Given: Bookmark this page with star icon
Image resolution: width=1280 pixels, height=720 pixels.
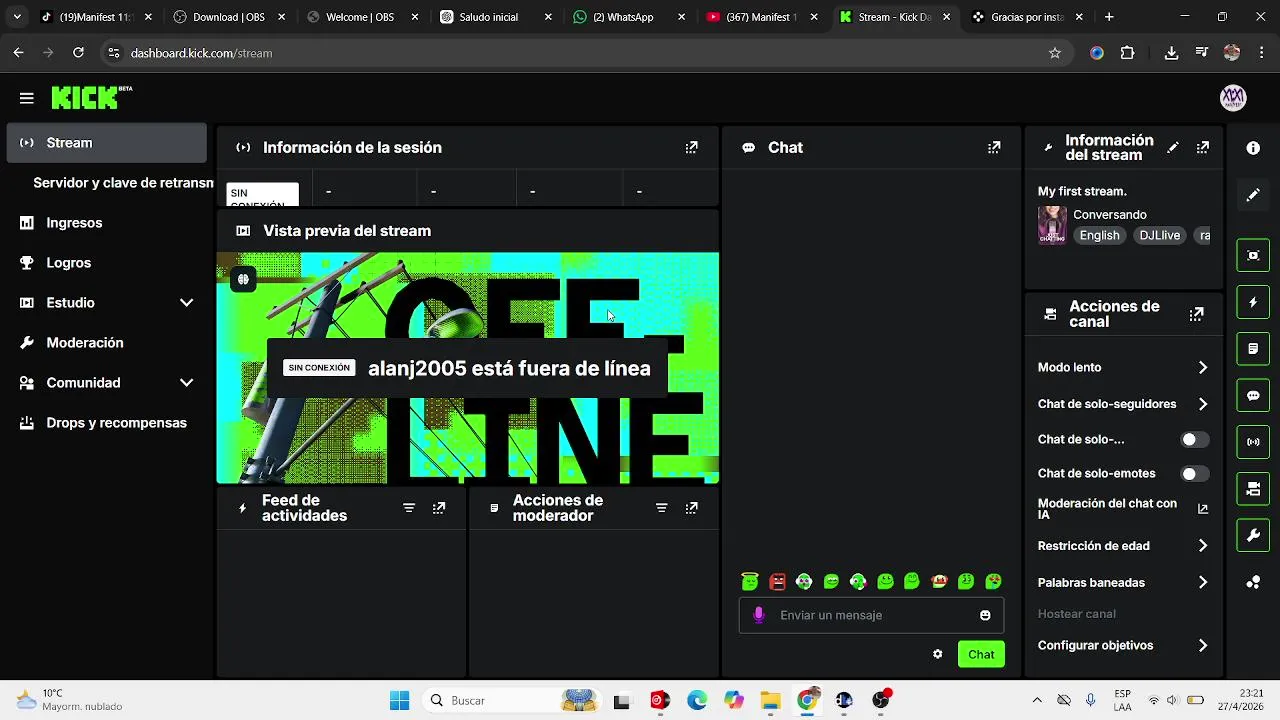Looking at the screenshot, I should tap(1054, 53).
